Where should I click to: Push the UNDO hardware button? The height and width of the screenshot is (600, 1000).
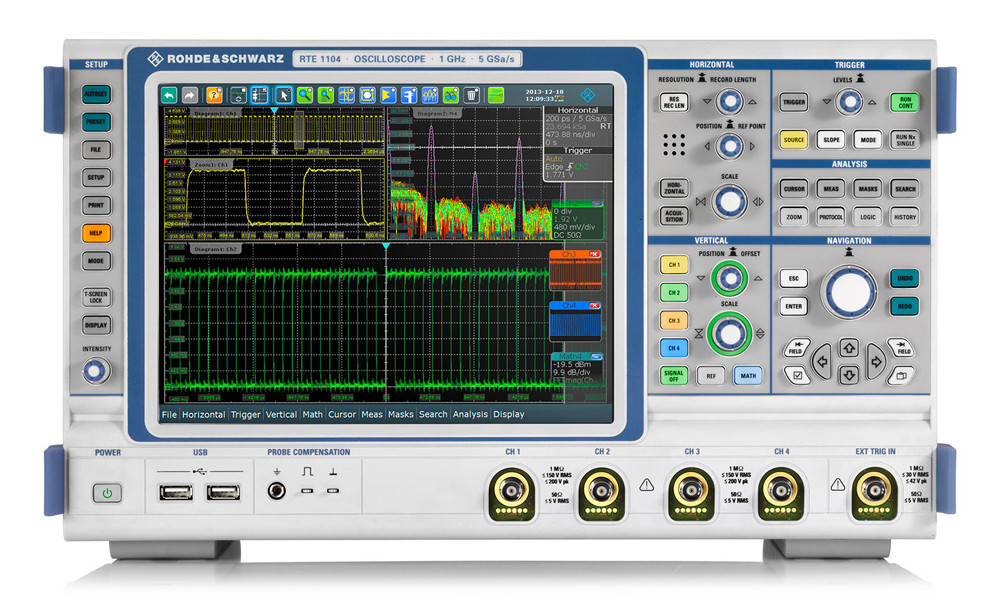click(x=905, y=279)
